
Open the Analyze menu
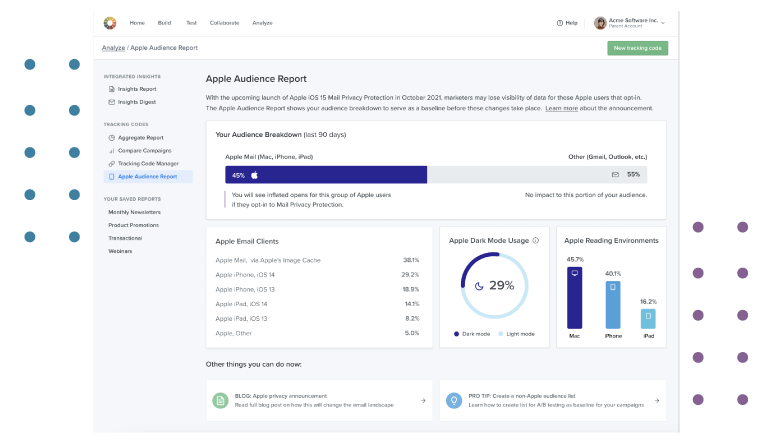click(262, 23)
